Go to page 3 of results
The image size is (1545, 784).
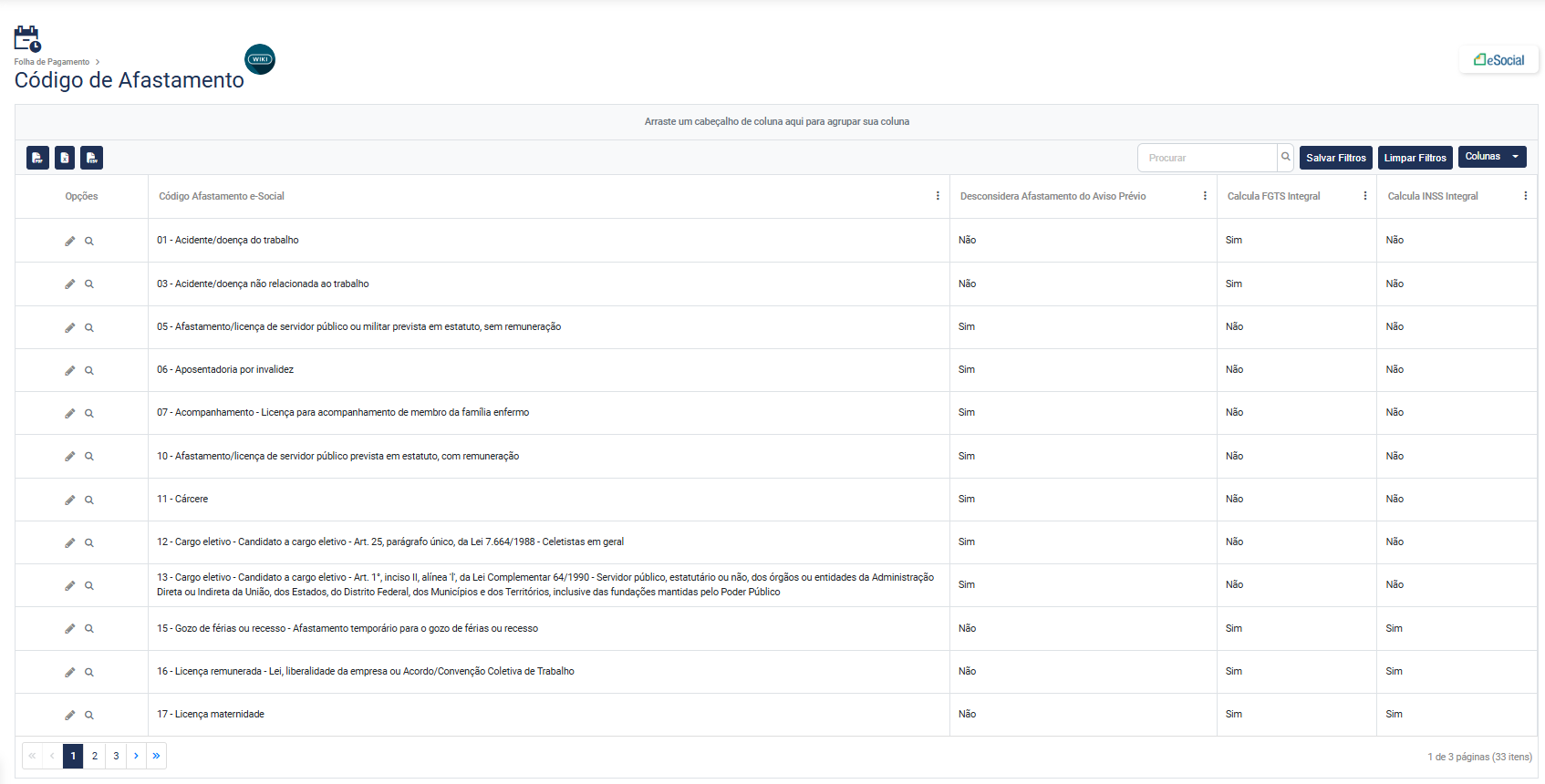[116, 756]
